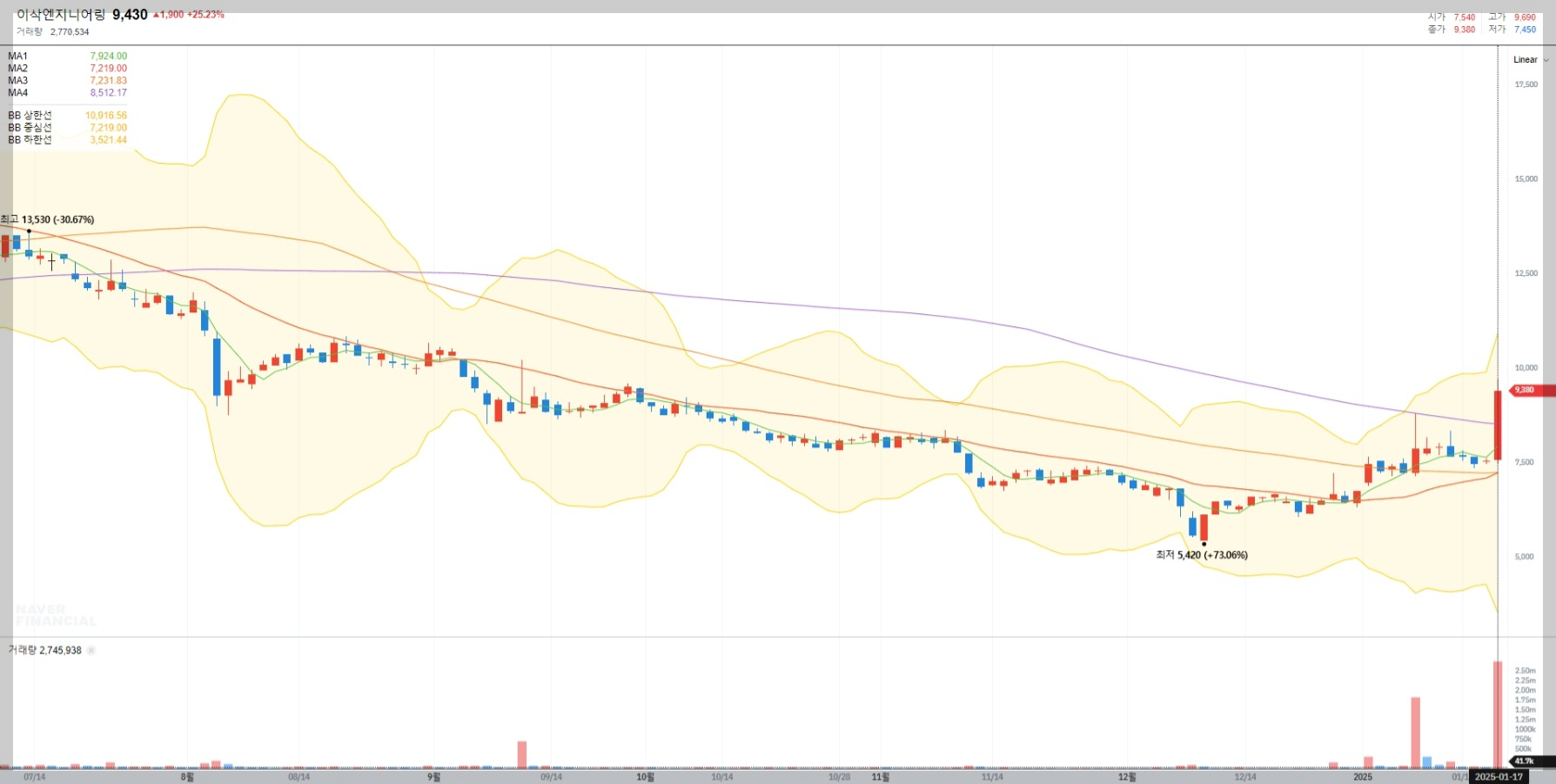Click the 11/14 date axis label

pos(992,777)
